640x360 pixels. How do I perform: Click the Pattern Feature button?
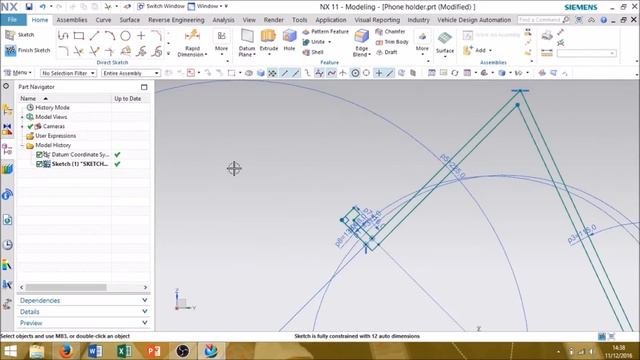coord(326,31)
